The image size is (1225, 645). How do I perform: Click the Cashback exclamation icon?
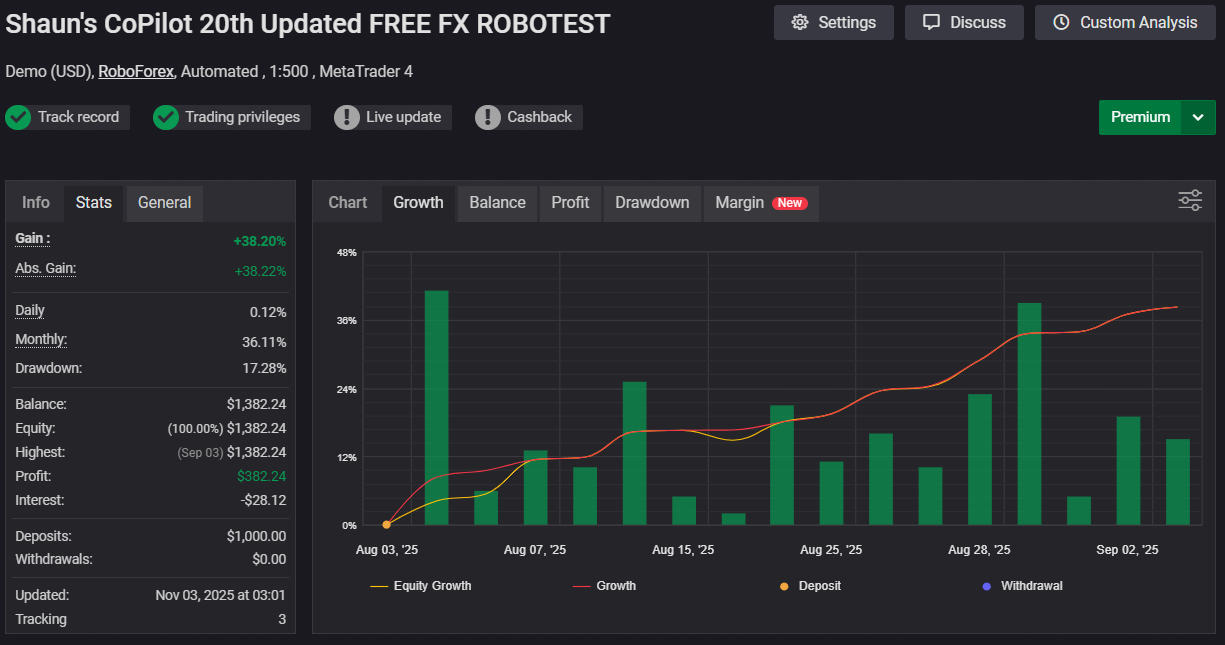tap(487, 117)
